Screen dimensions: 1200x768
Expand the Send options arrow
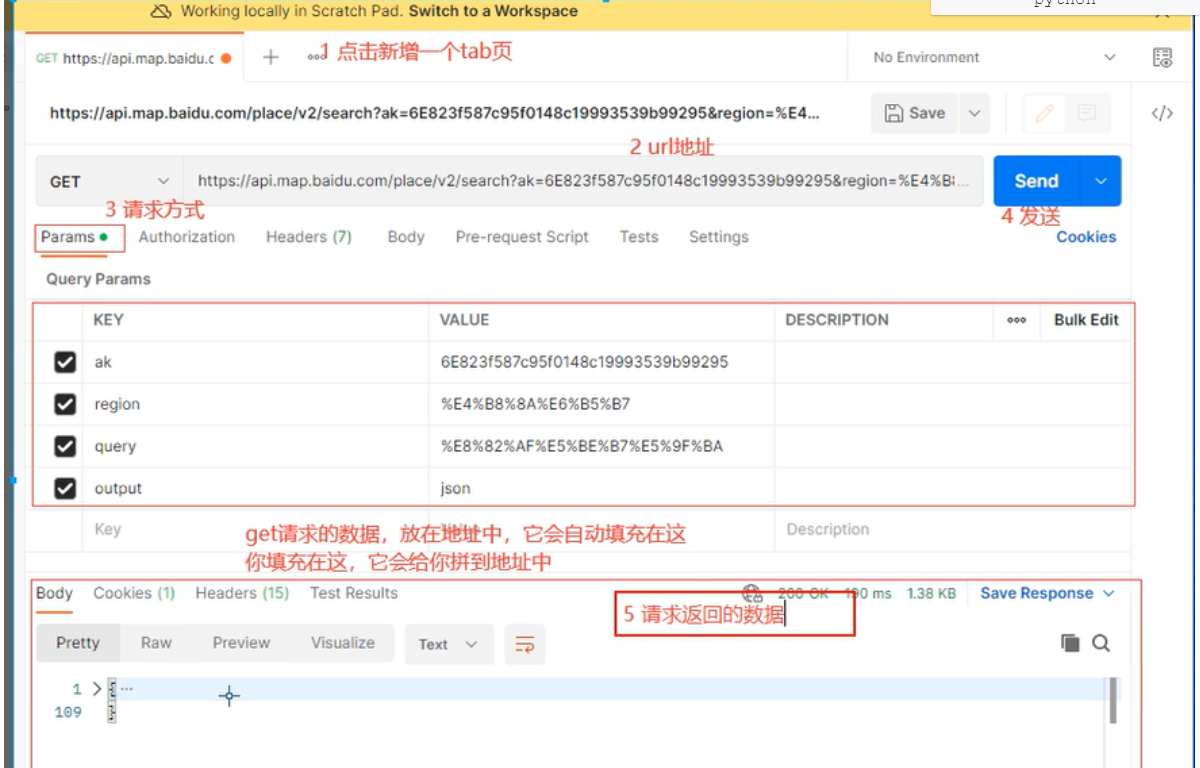1101,181
